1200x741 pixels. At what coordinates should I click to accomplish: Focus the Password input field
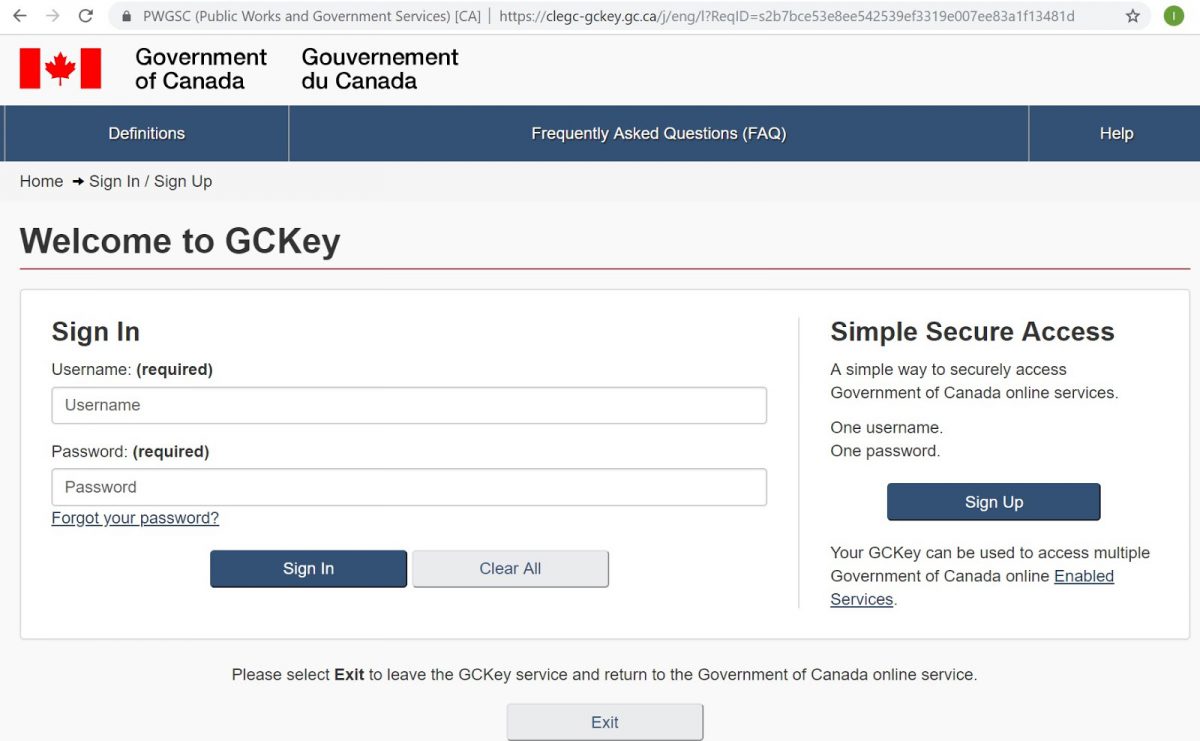(409, 487)
